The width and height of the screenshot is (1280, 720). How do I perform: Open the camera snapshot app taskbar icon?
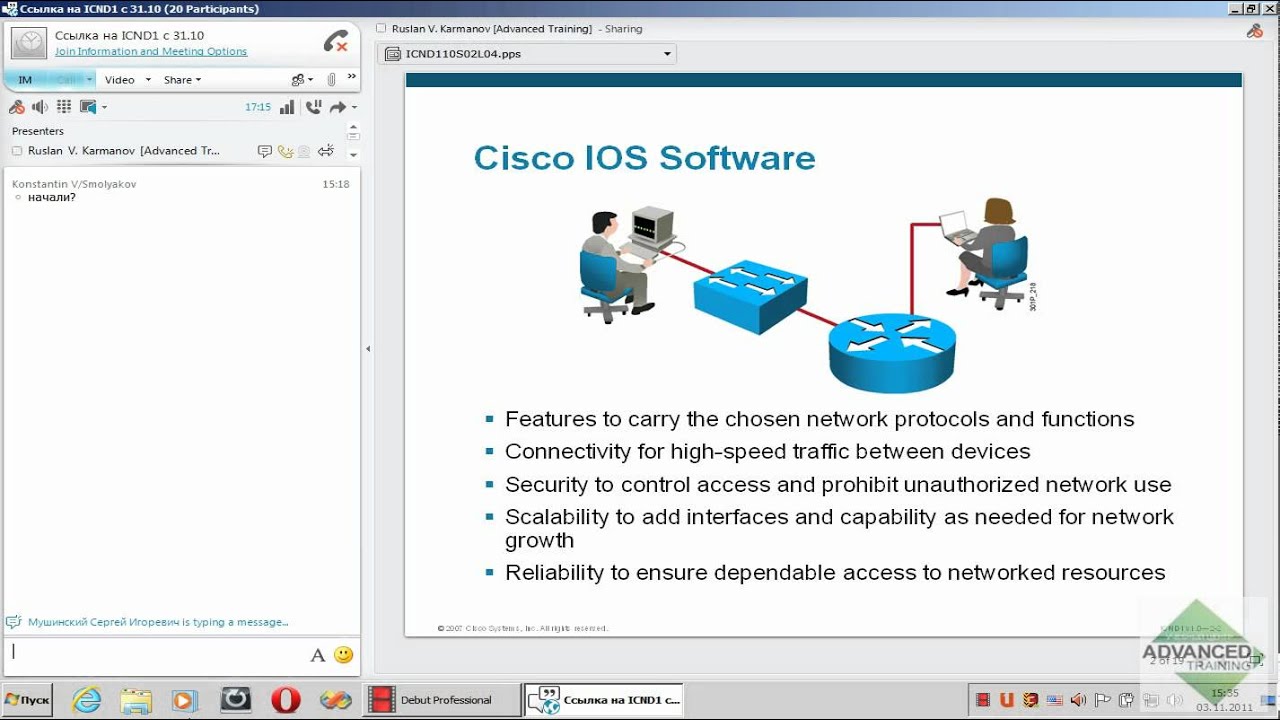click(236, 699)
